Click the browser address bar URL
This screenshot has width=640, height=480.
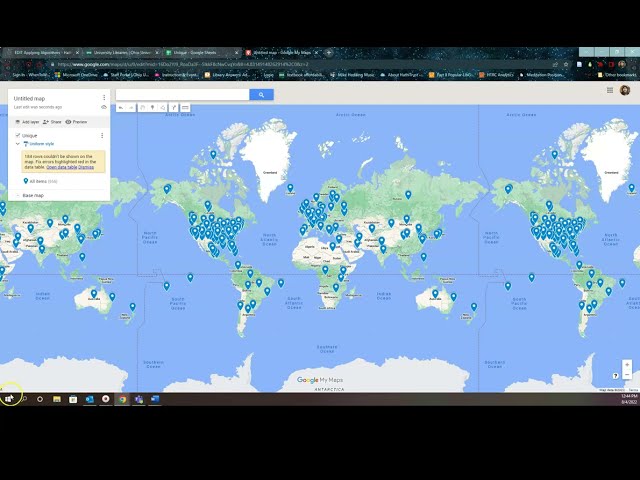[x=183, y=64]
